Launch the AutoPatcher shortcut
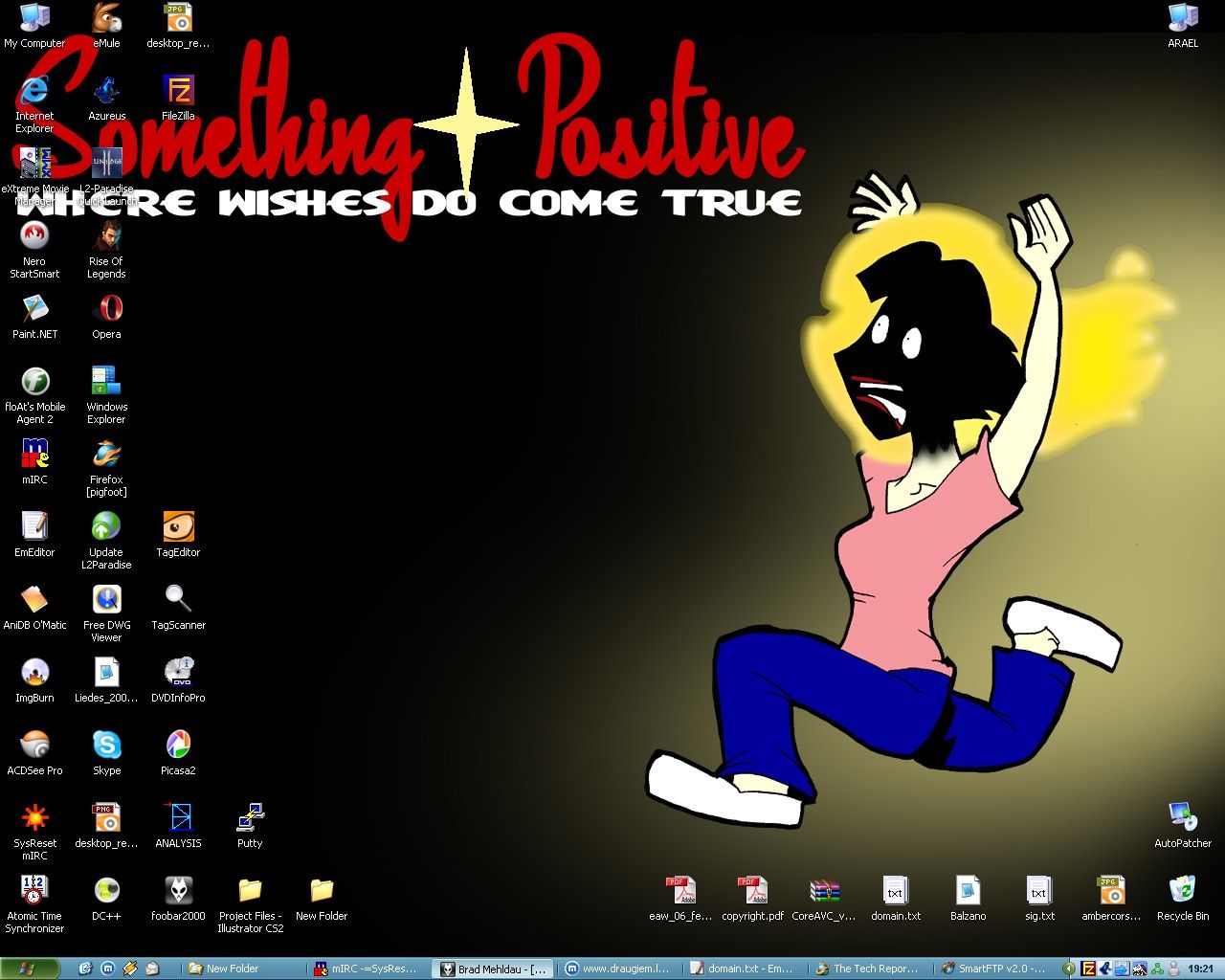 pos(1183,825)
